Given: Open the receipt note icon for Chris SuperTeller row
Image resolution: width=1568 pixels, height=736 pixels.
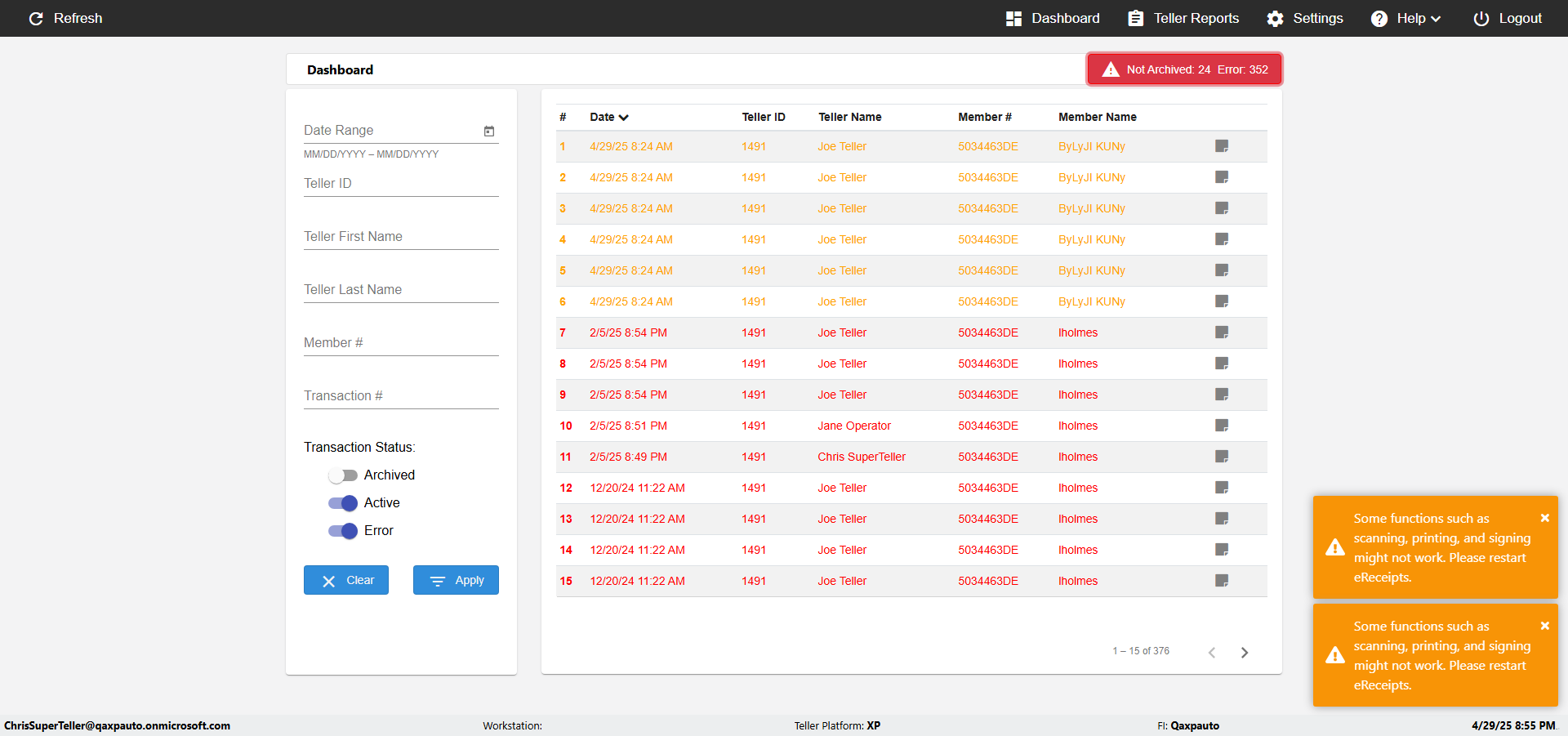Looking at the screenshot, I should [1222, 457].
